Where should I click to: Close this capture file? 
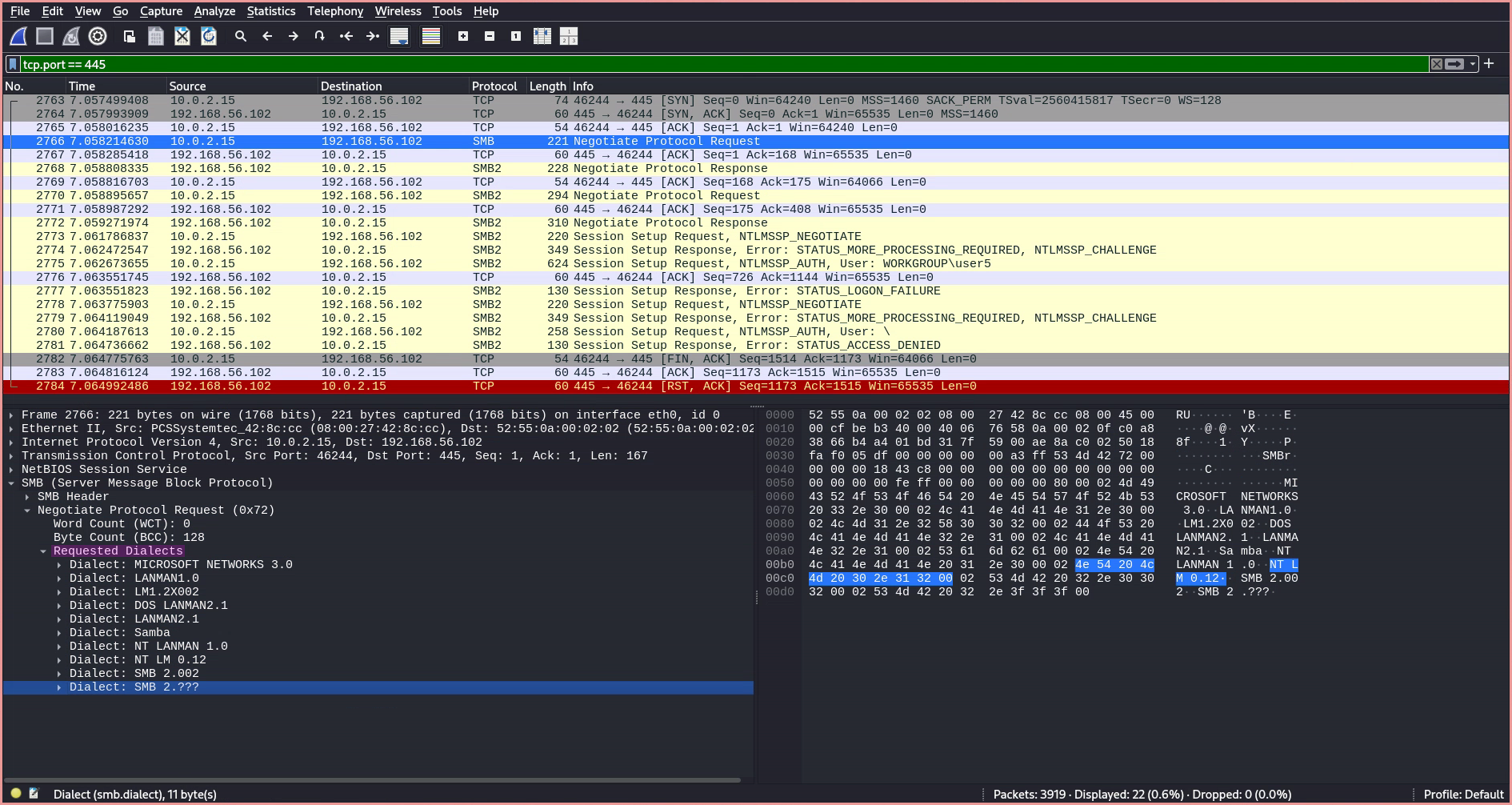(x=182, y=36)
